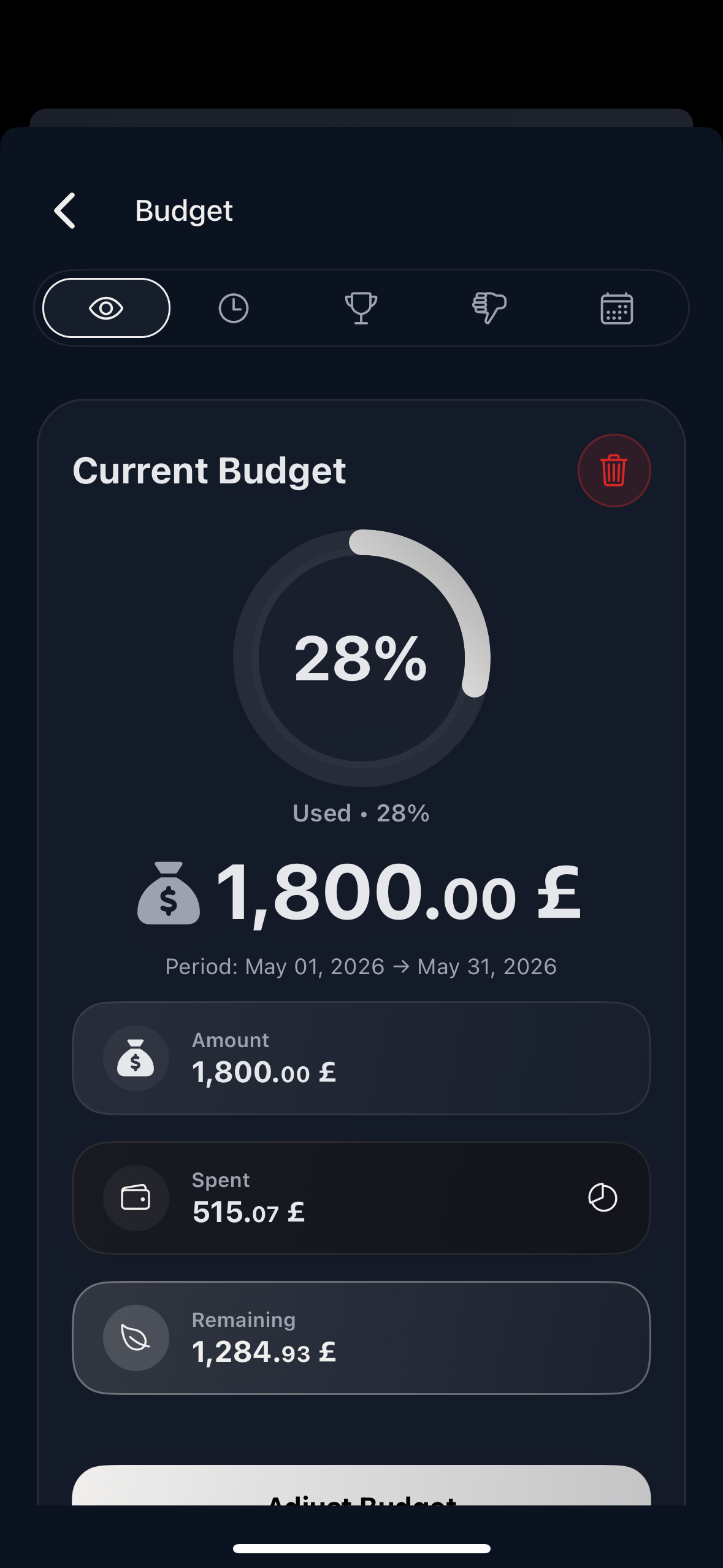Expand the Spent 515.07 £ card
723x1568 pixels.
point(361,1198)
